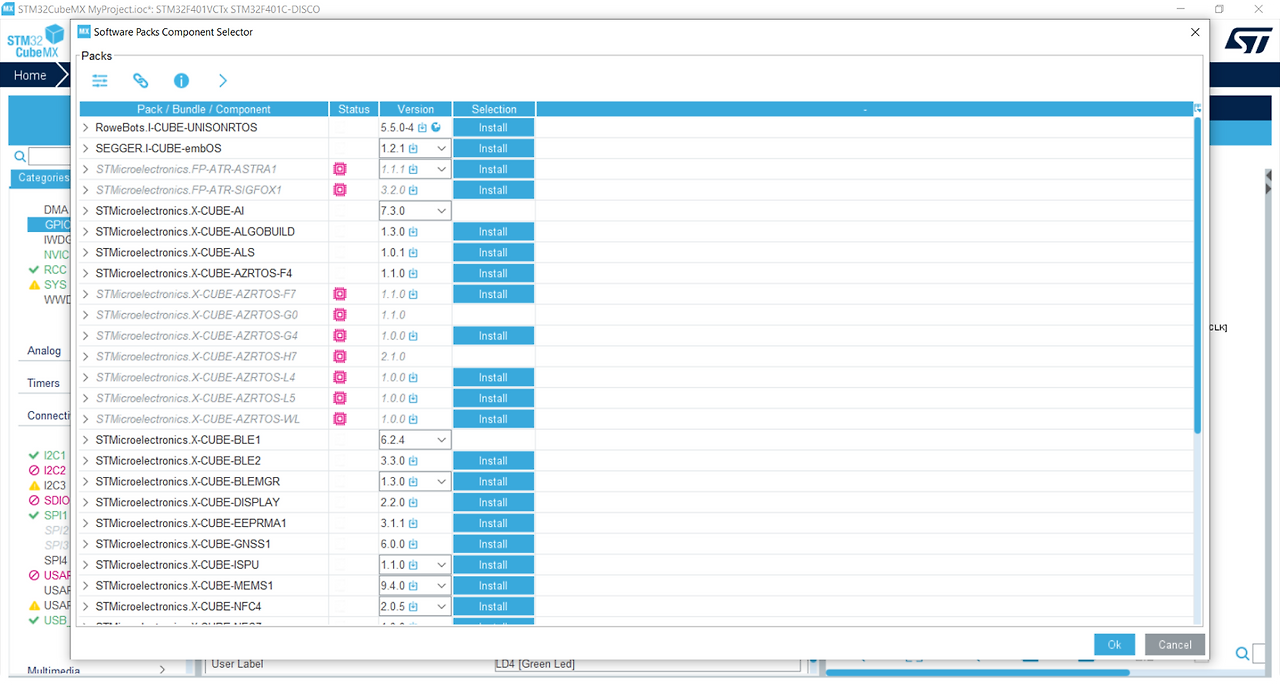Image resolution: width=1280 pixels, height=685 pixels.
Task: Open the Timers category in the main window
Action: coord(43,383)
